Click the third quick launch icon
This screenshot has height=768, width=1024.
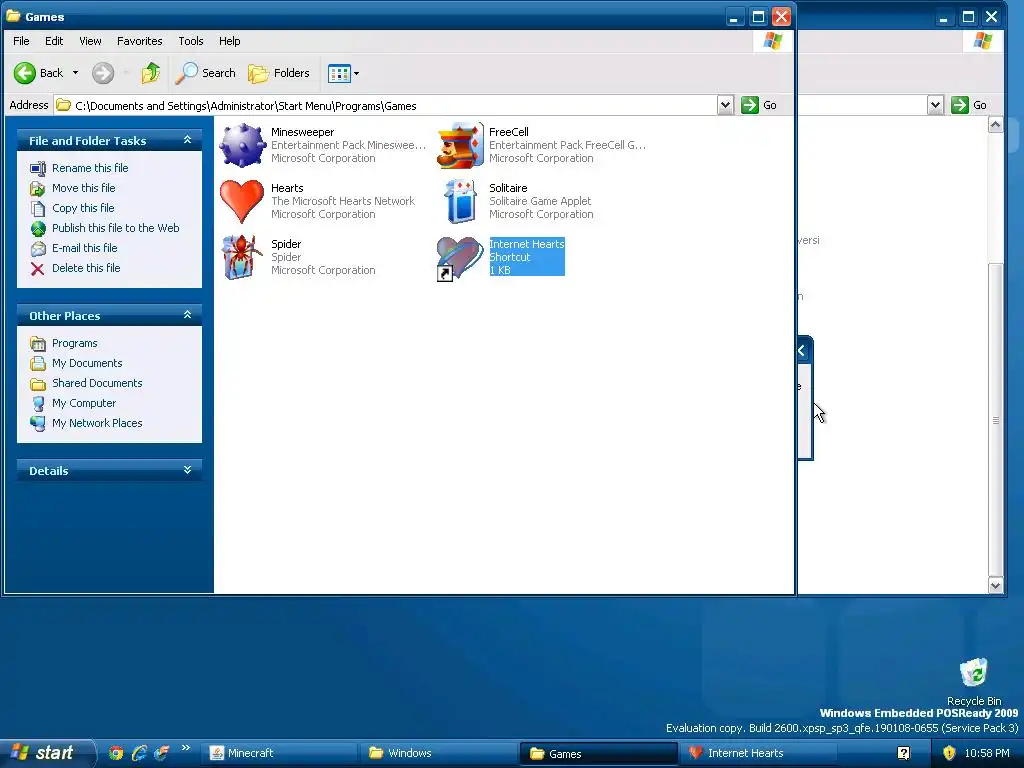161,753
